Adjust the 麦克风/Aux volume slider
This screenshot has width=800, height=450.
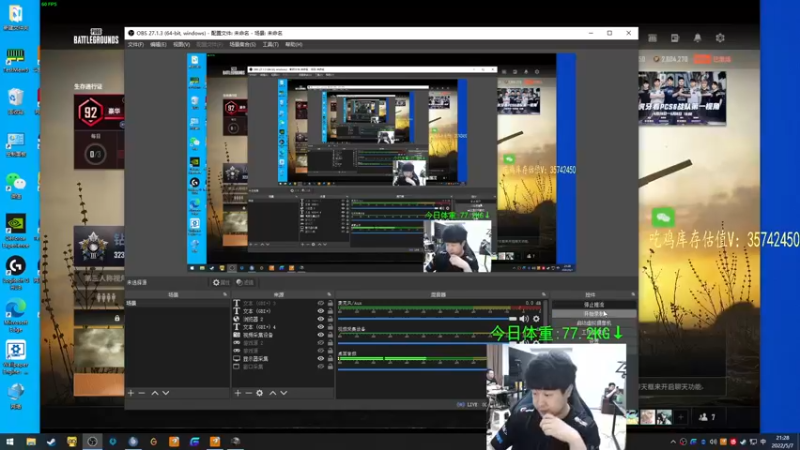click(x=428, y=319)
